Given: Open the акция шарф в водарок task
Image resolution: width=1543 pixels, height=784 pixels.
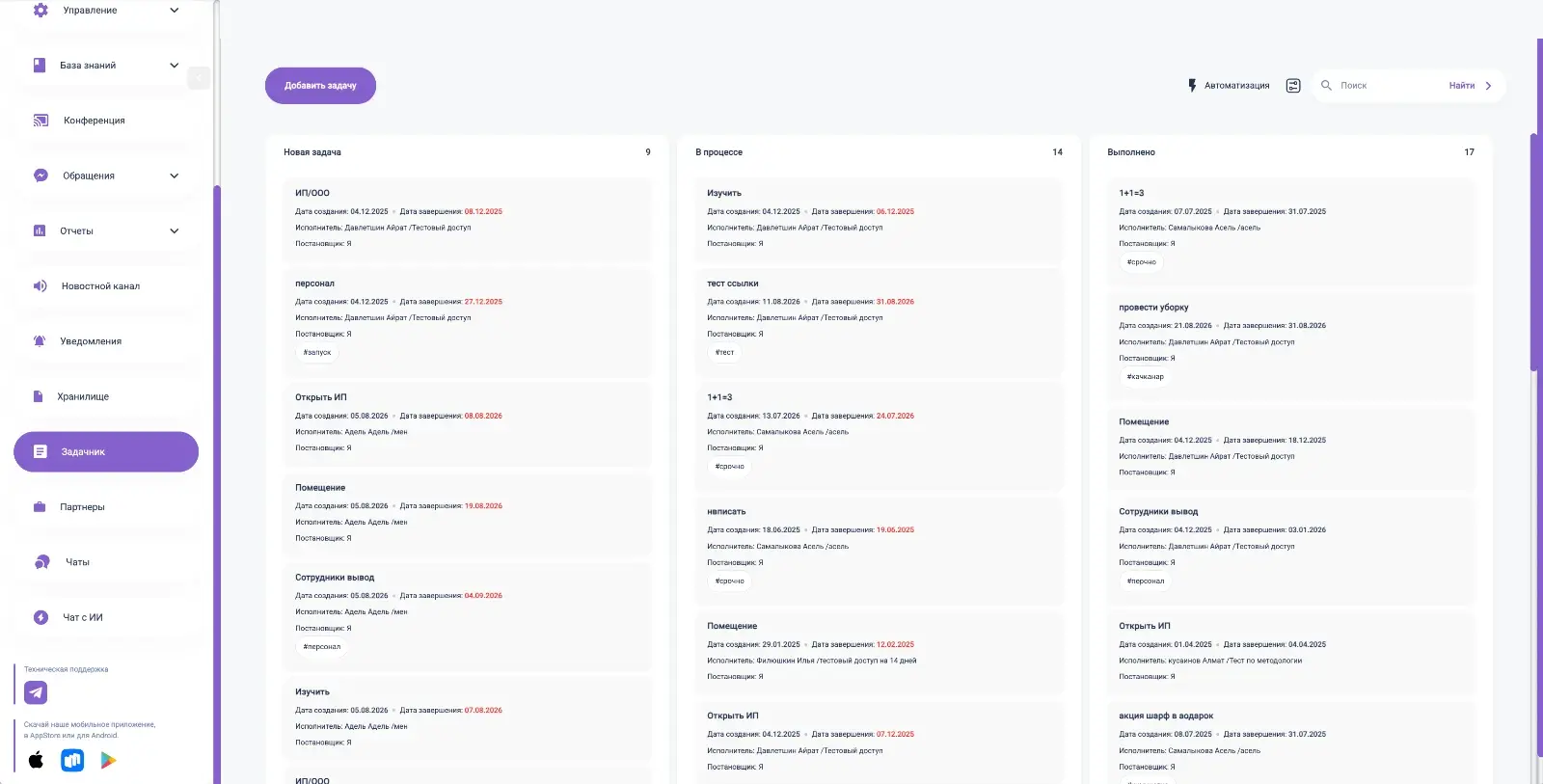Looking at the screenshot, I should click(x=1166, y=716).
